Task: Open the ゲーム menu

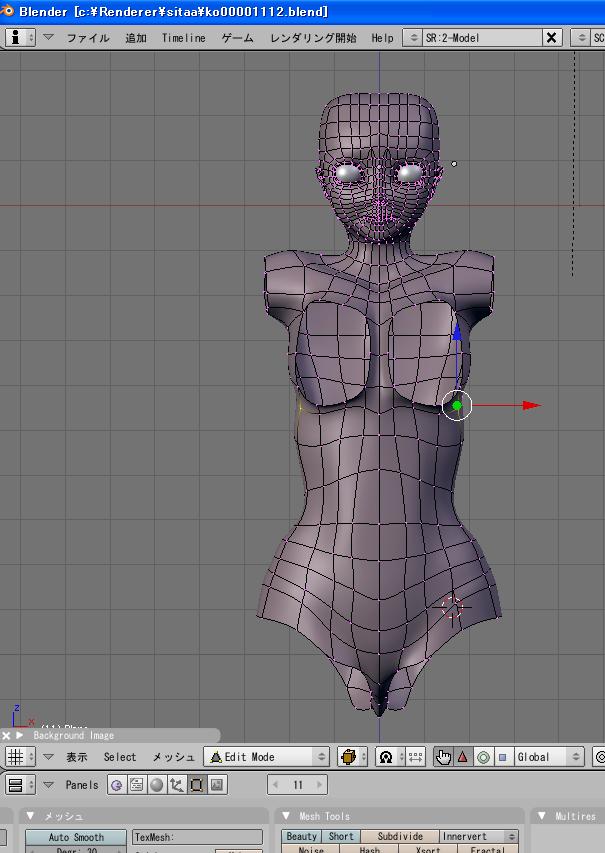Action: (x=237, y=38)
